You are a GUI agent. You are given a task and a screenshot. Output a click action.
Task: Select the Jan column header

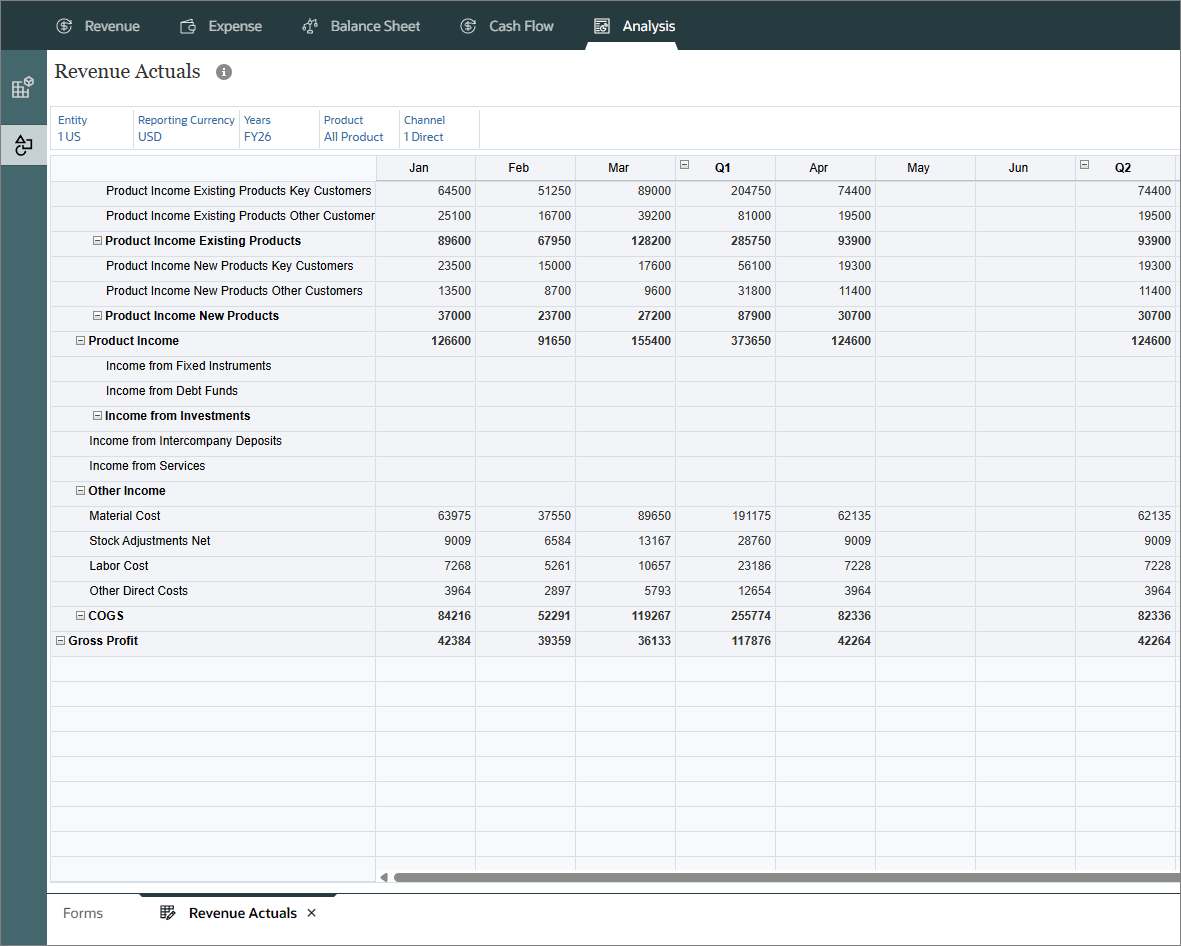(426, 168)
